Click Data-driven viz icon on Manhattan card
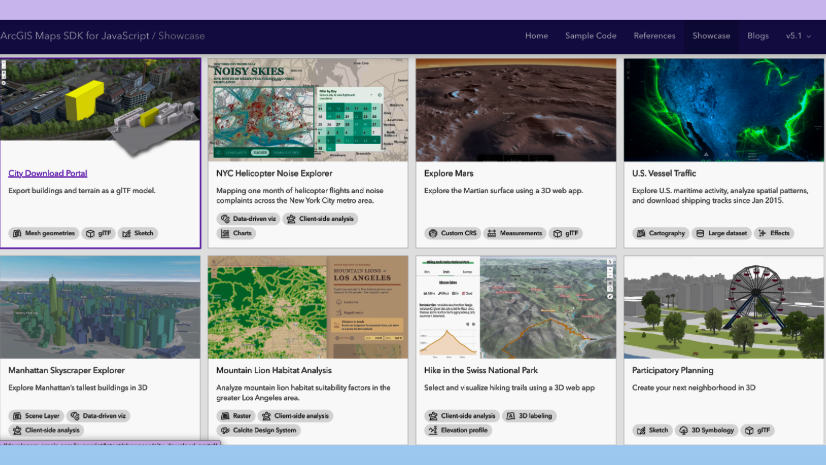 pyautogui.click(x=75, y=416)
